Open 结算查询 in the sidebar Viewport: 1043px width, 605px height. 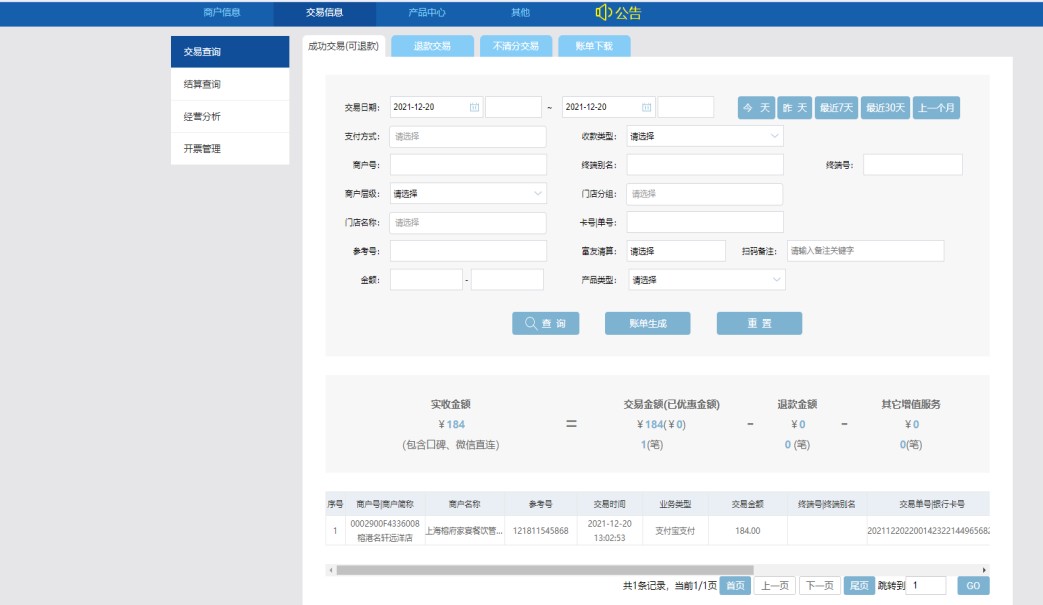tap(230, 84)
